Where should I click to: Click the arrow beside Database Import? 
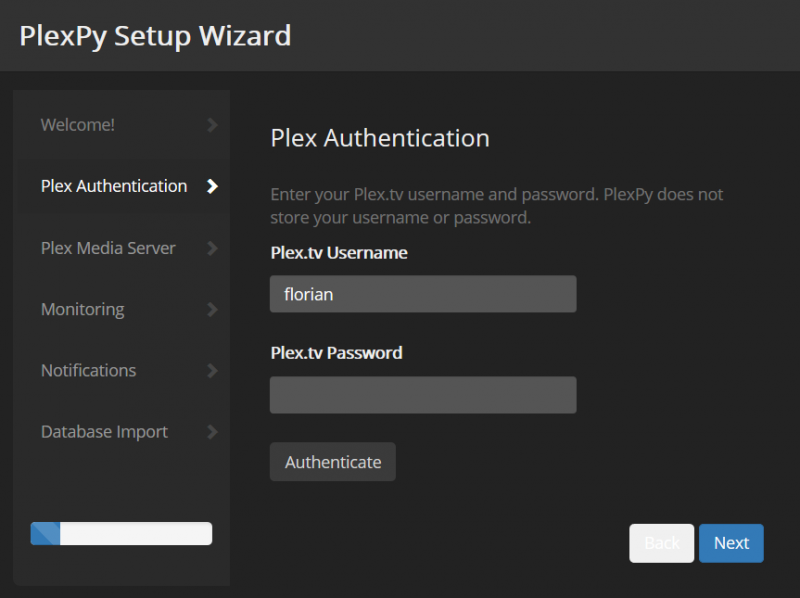[211, 432]
